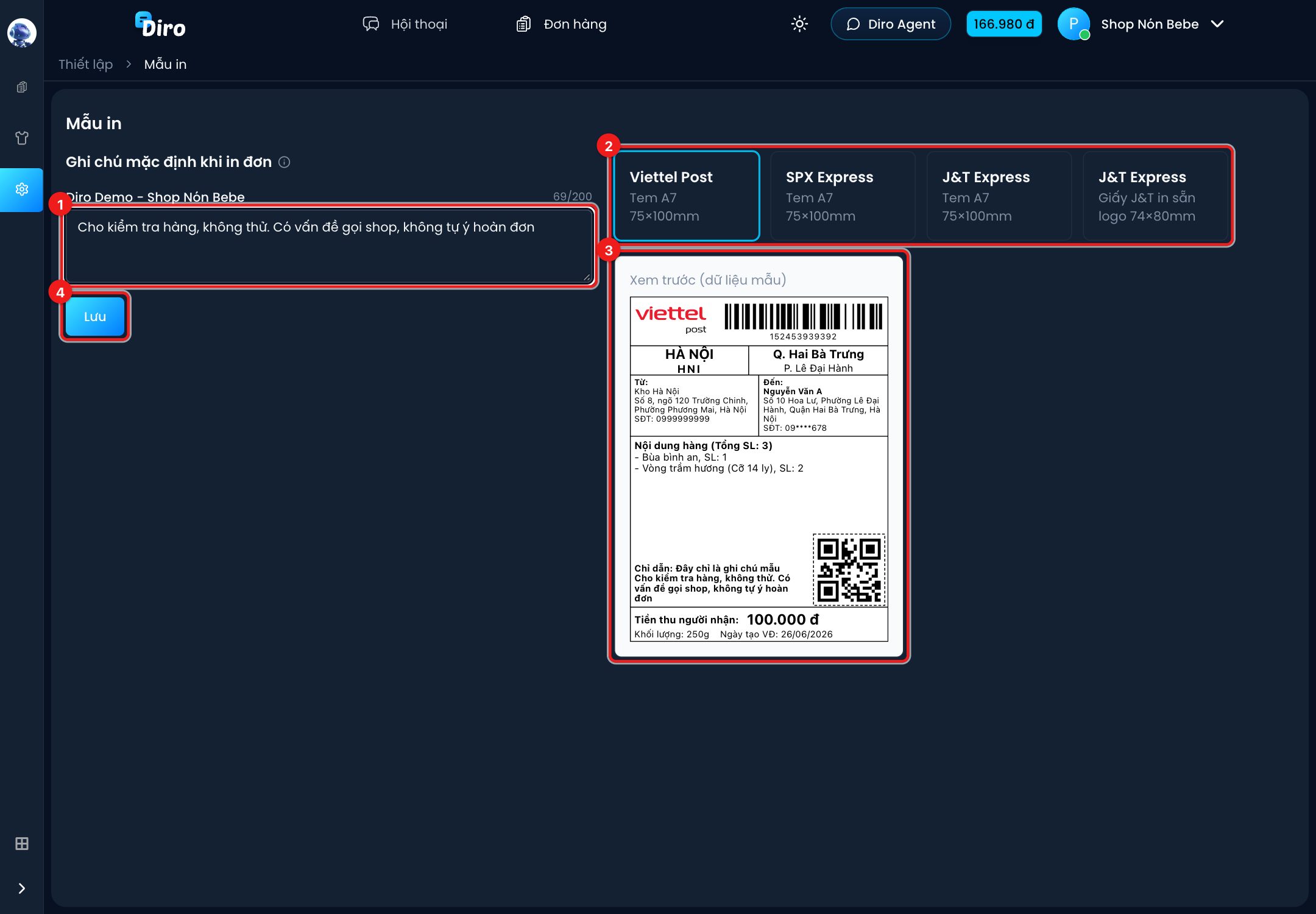Click the Mẫu in page heading
Screen dimensions: 1316x914
click(x=94, y=124)
